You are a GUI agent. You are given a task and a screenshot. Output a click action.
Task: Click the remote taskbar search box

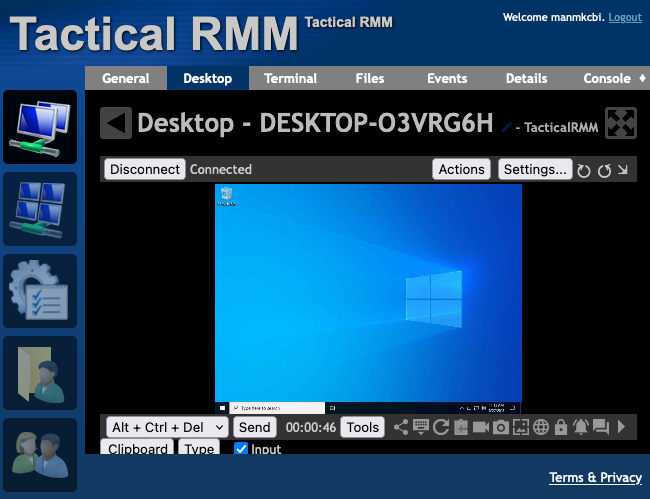coord(277,408)
